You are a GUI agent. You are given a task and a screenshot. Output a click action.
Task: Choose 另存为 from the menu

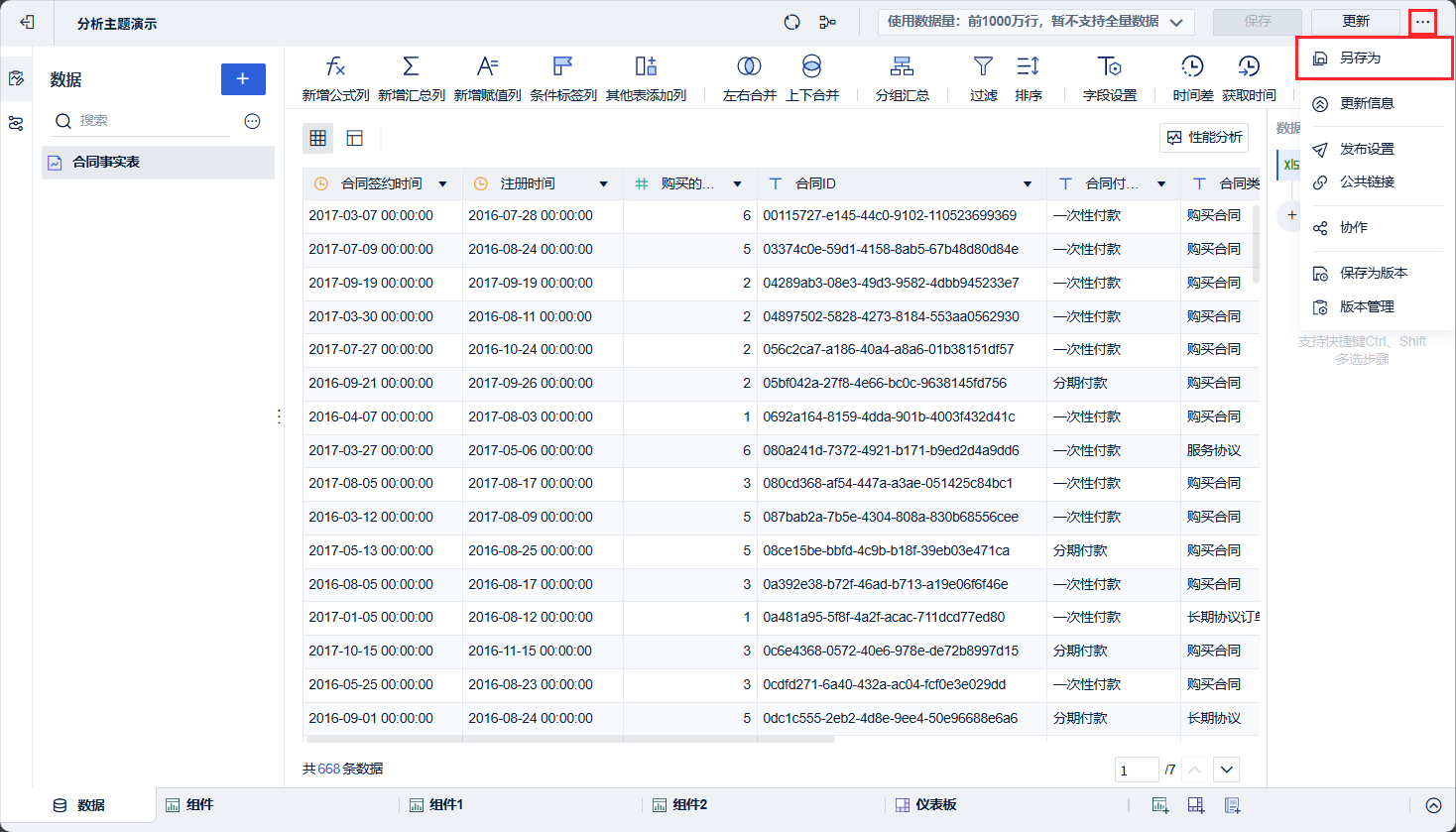(1375, 59)
